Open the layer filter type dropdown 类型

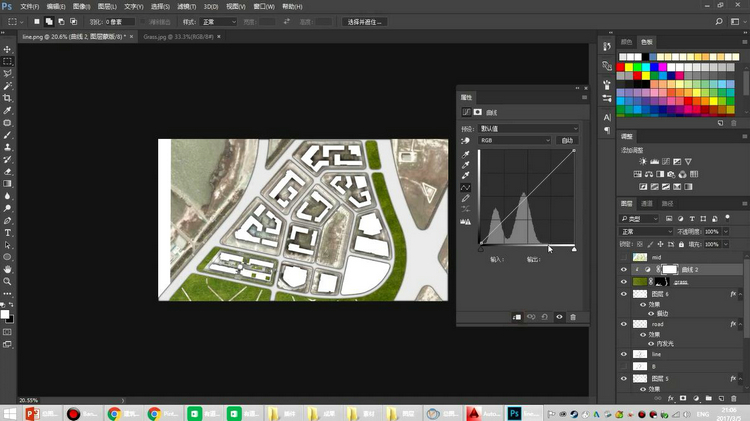click(x=640, y=219)
